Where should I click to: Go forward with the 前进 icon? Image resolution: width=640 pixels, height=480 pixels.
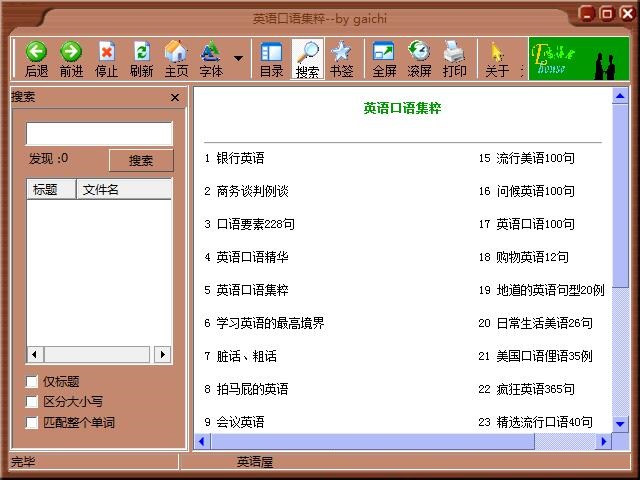point(71,59)
